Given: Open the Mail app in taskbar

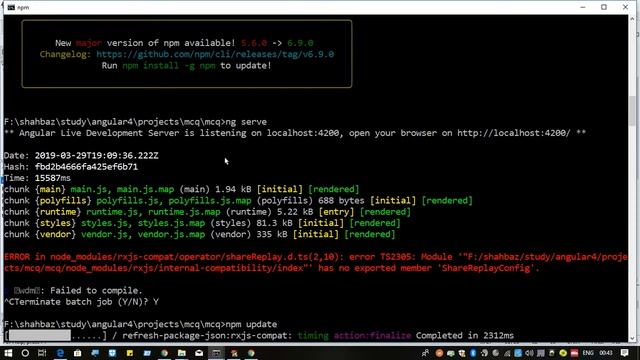Looking at the screenshot, I should 199,353.
